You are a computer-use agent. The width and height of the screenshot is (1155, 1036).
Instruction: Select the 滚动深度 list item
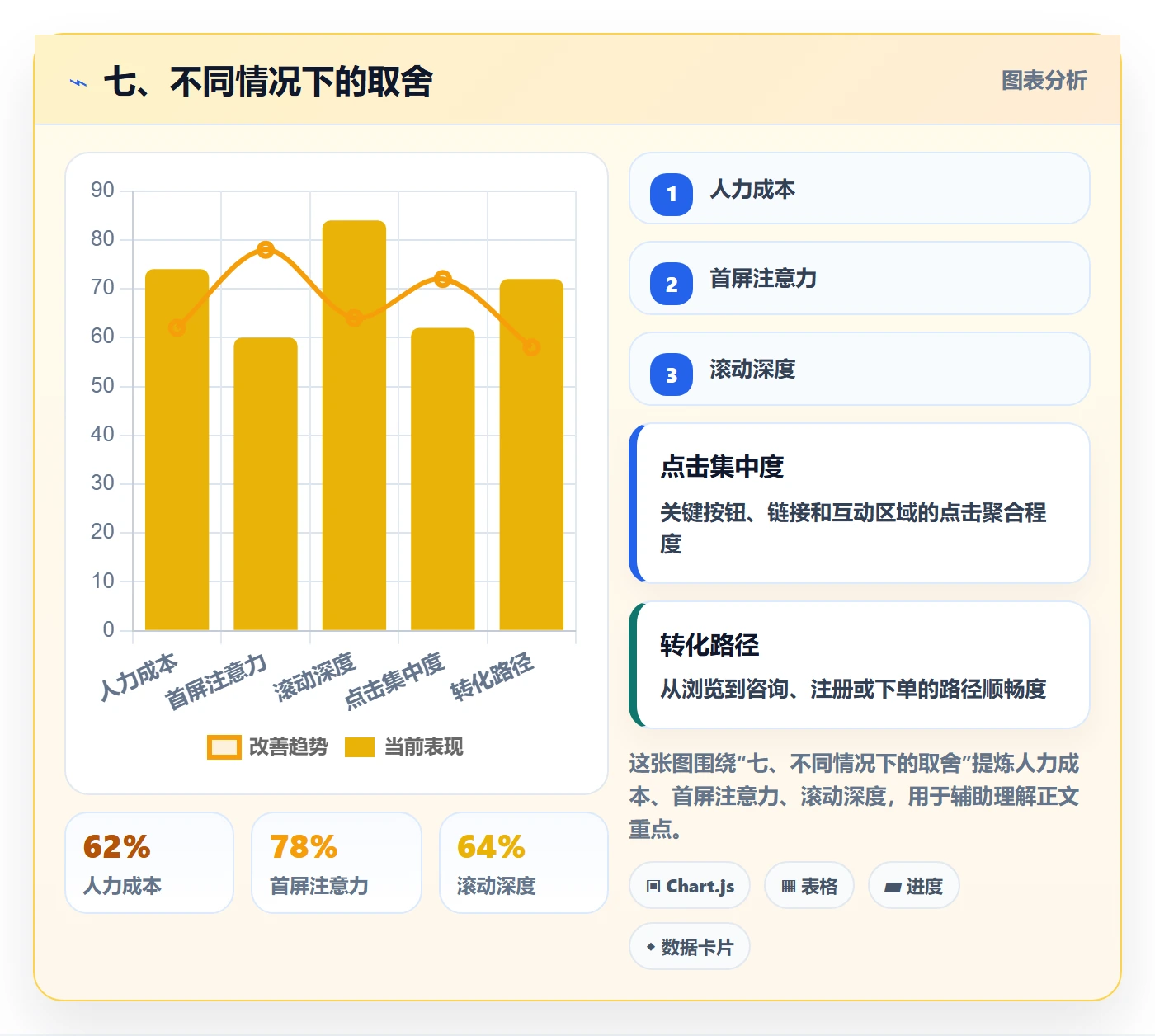point(859,369)
